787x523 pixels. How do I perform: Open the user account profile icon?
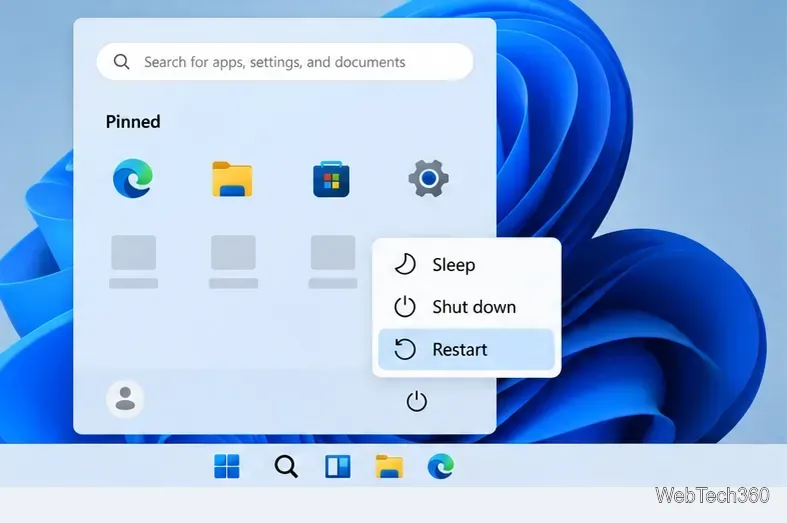125,399
